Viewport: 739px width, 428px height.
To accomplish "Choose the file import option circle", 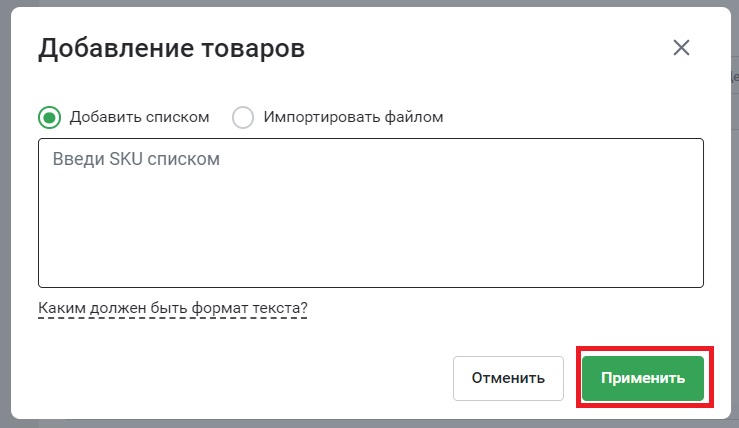I will click(x=243, y=117).
